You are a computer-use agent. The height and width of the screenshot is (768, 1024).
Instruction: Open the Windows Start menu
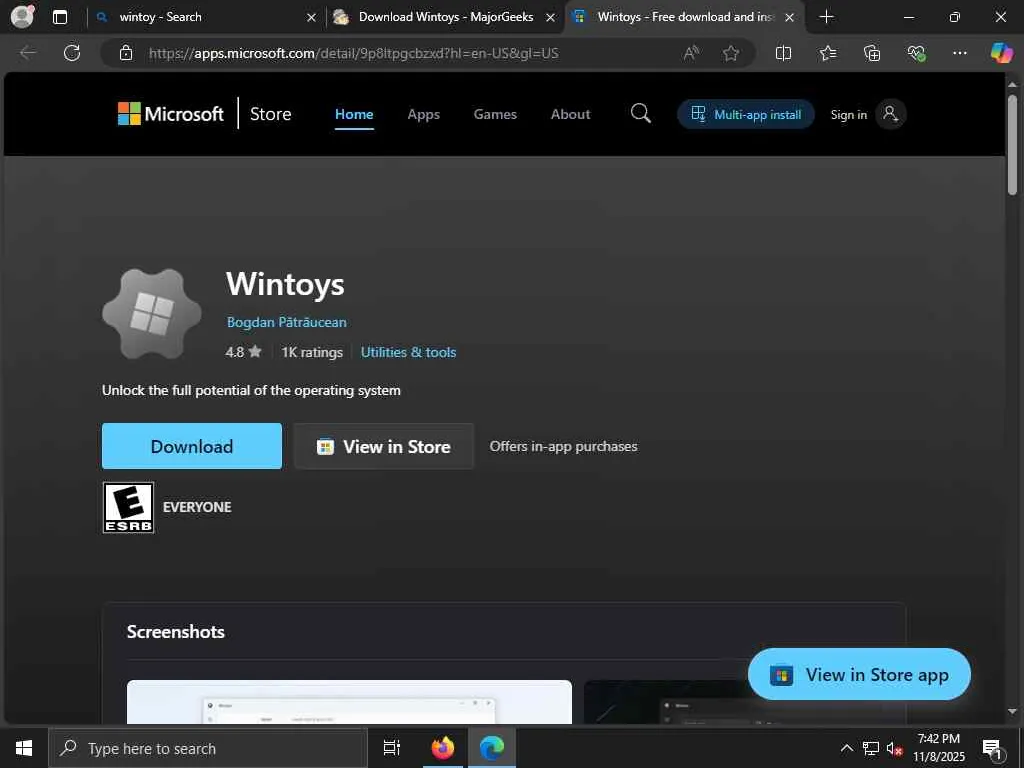coord(24,748)
